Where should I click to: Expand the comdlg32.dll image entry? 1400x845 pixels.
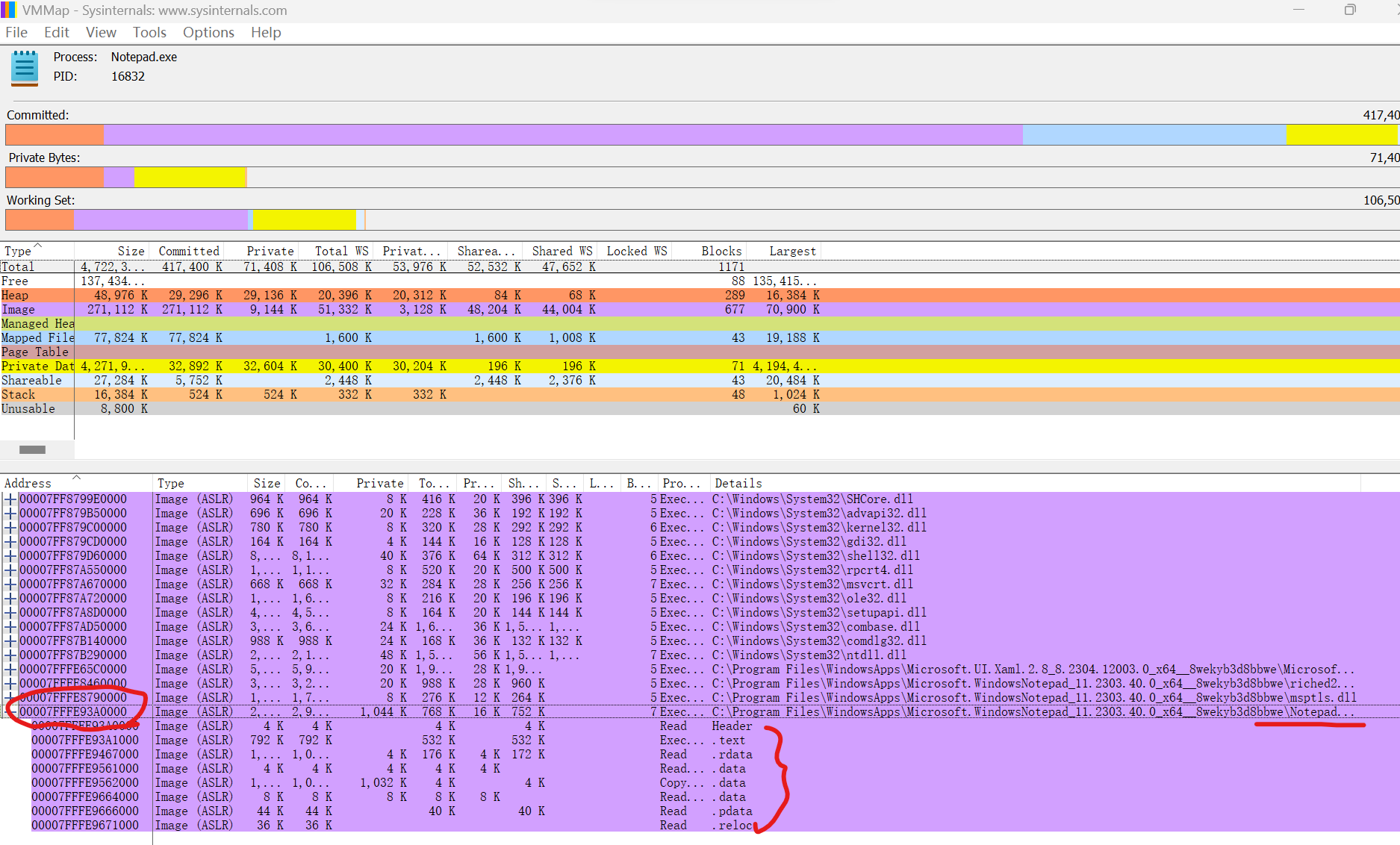pos(10,640)
